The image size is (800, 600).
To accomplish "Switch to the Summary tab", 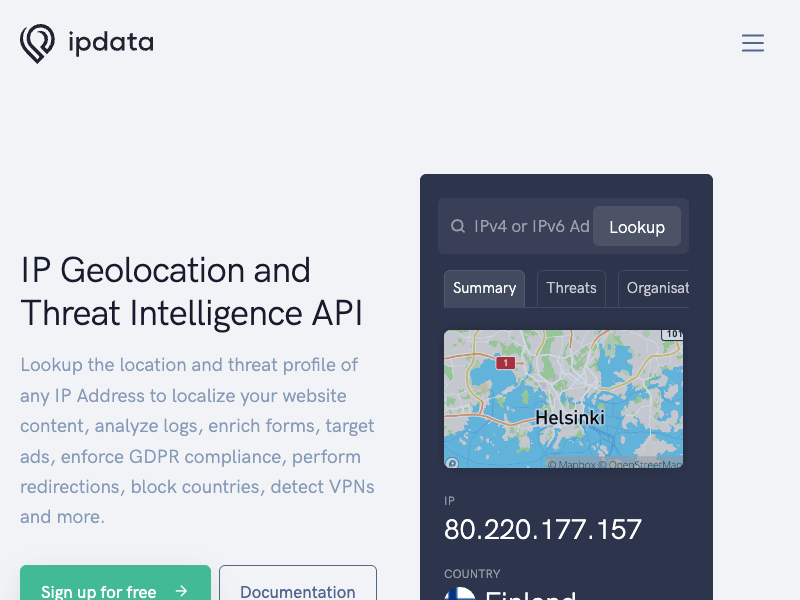I will click(484, 288).
